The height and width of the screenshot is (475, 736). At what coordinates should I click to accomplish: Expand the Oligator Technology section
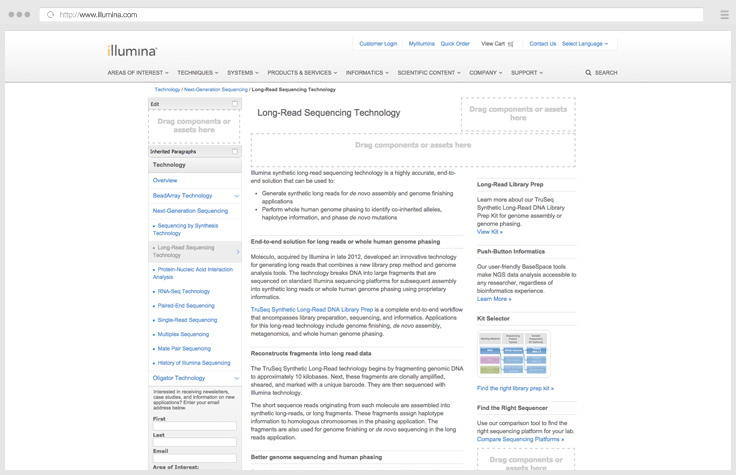coord(236,378)
